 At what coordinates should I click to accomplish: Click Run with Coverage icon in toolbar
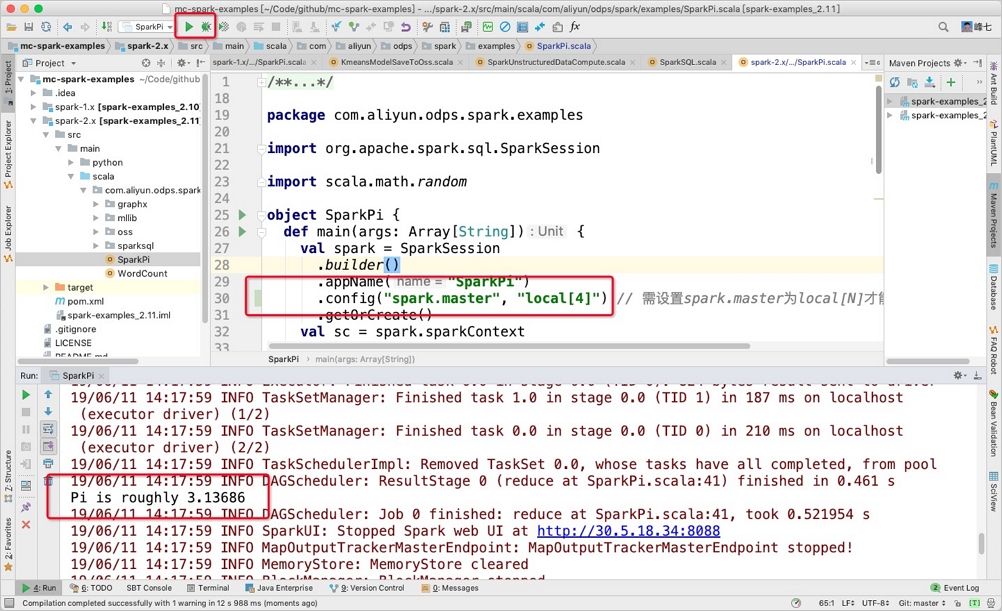click(224, 27)
